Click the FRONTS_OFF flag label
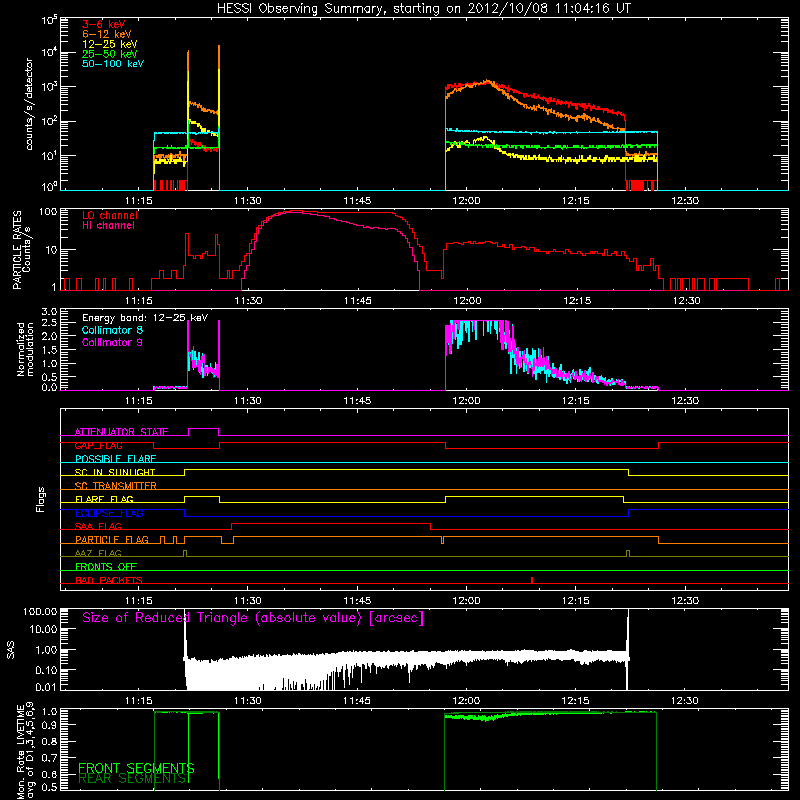The width and height of the screenshot is (800, 800). 106,567
